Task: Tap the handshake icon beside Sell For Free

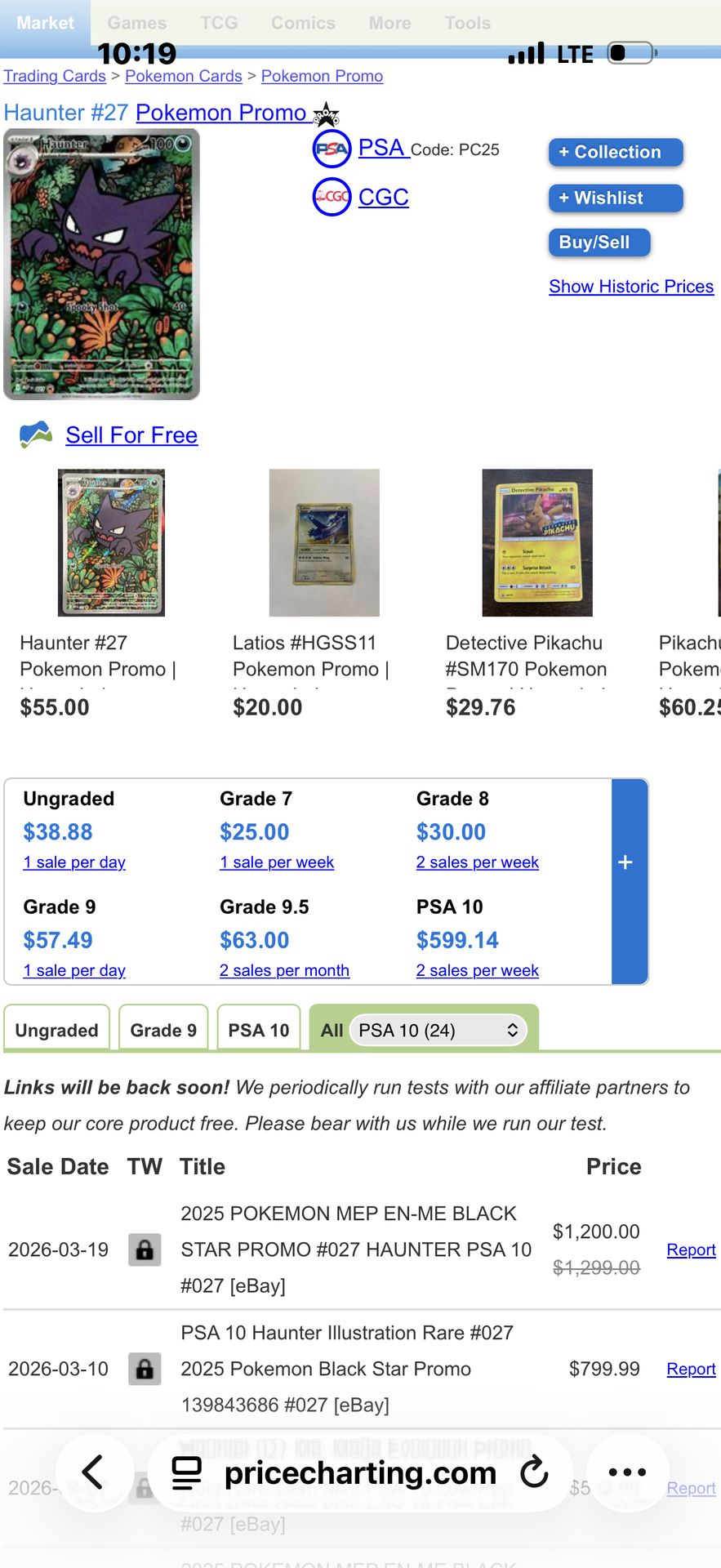Action: point(36,434)
